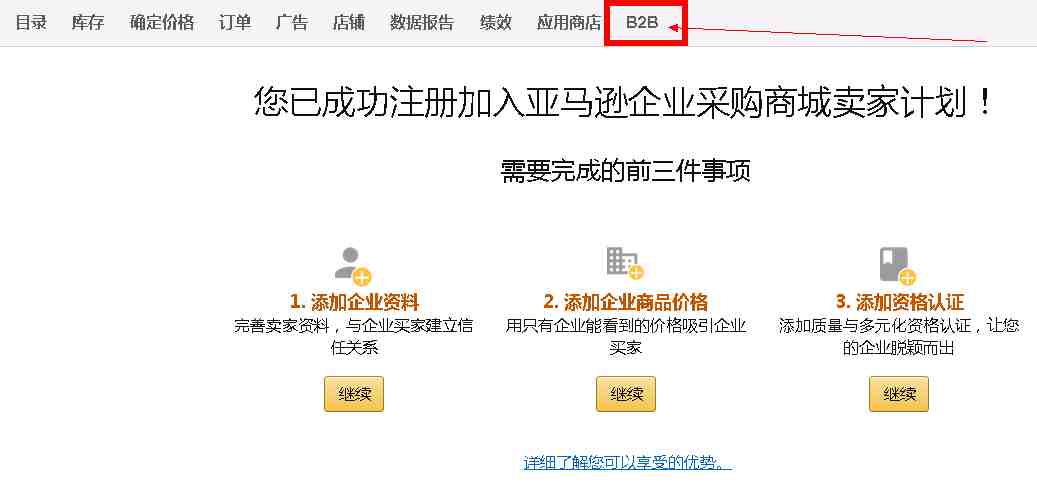Open the 详细了解您可以享受的优势 link

[627, 462]
